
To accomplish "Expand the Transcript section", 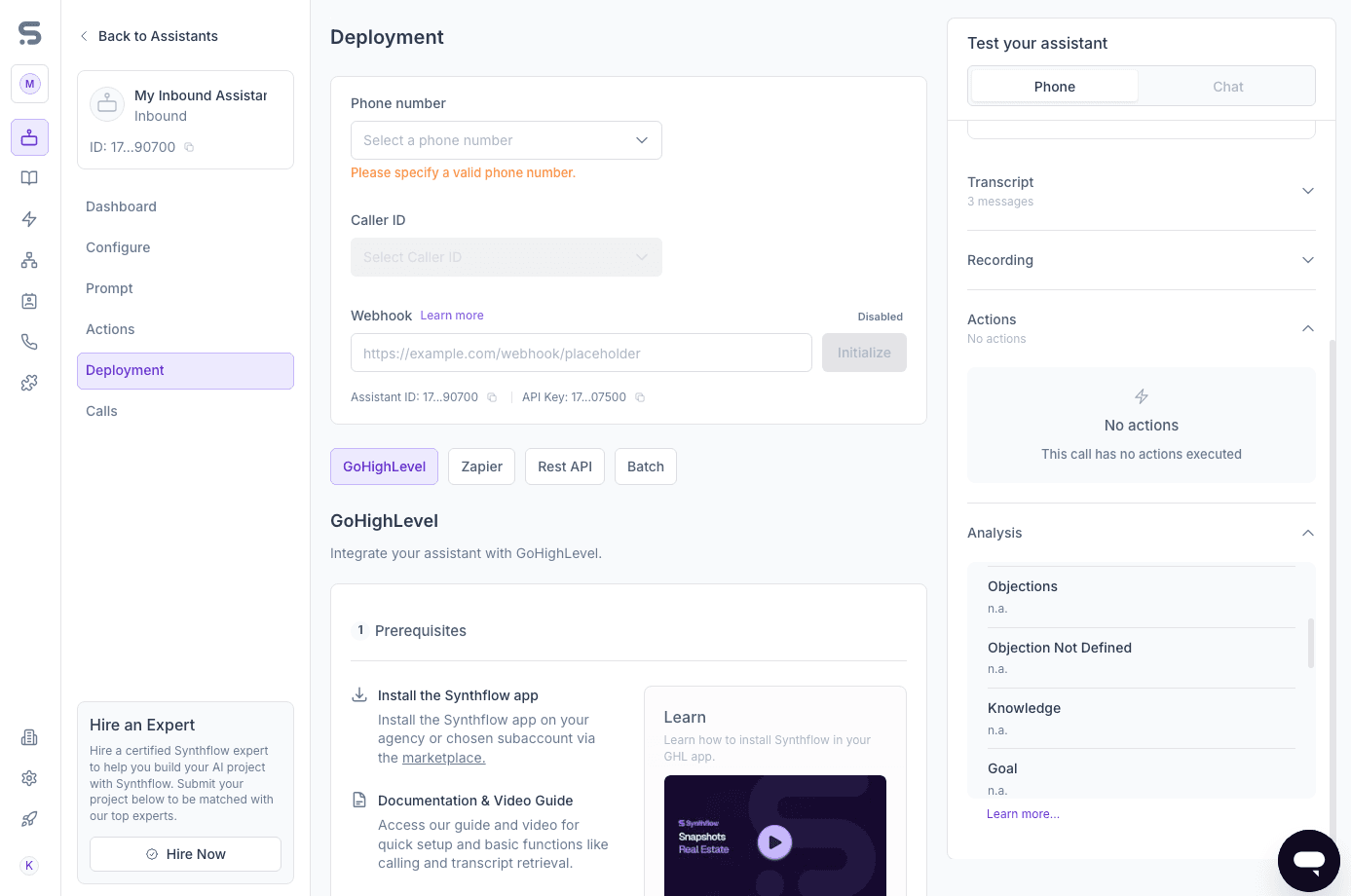I will pyautogui.click(x=1307, y=191).
